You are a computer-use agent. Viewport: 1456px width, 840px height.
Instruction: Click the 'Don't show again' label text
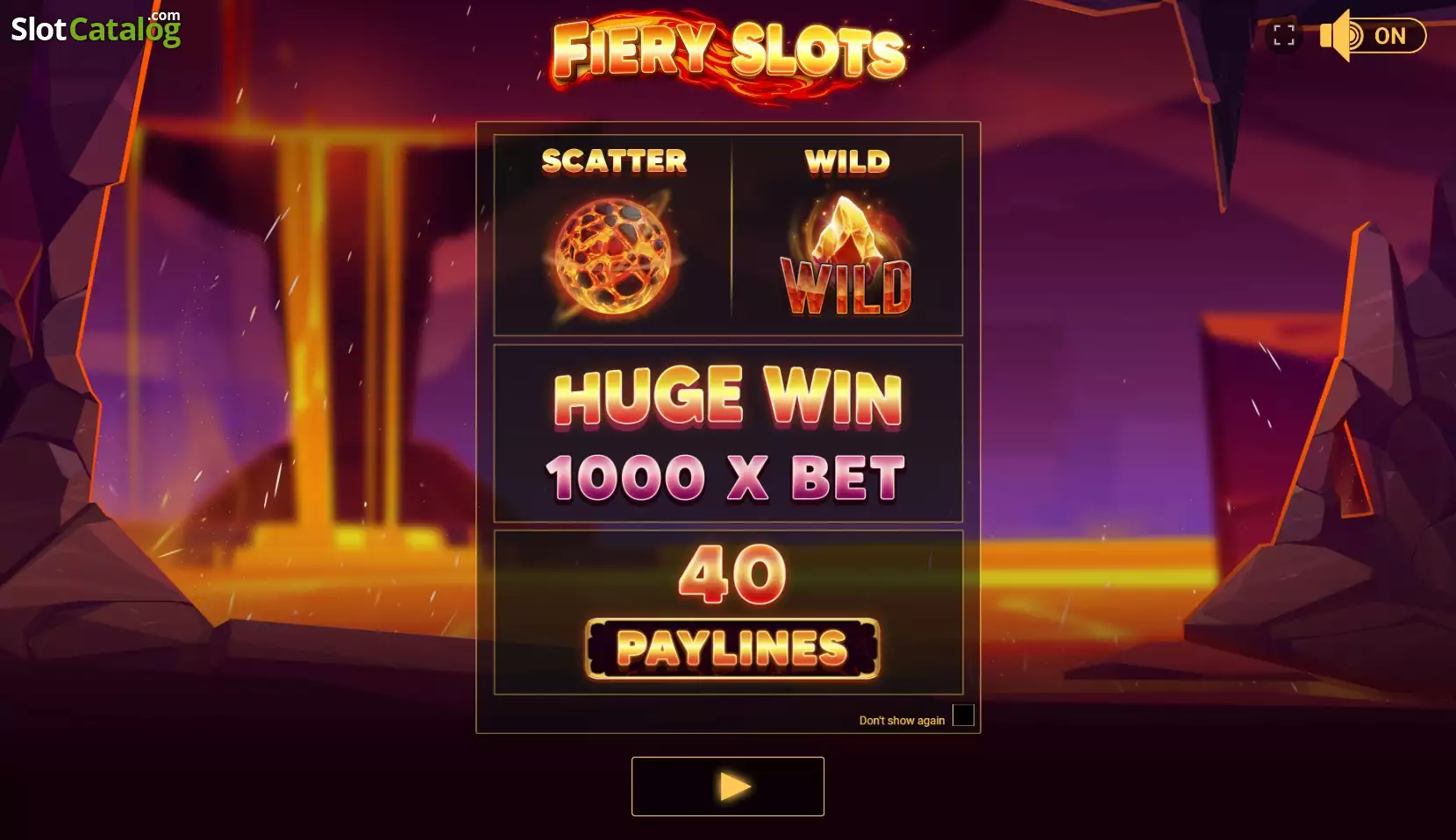click(902, 721)
